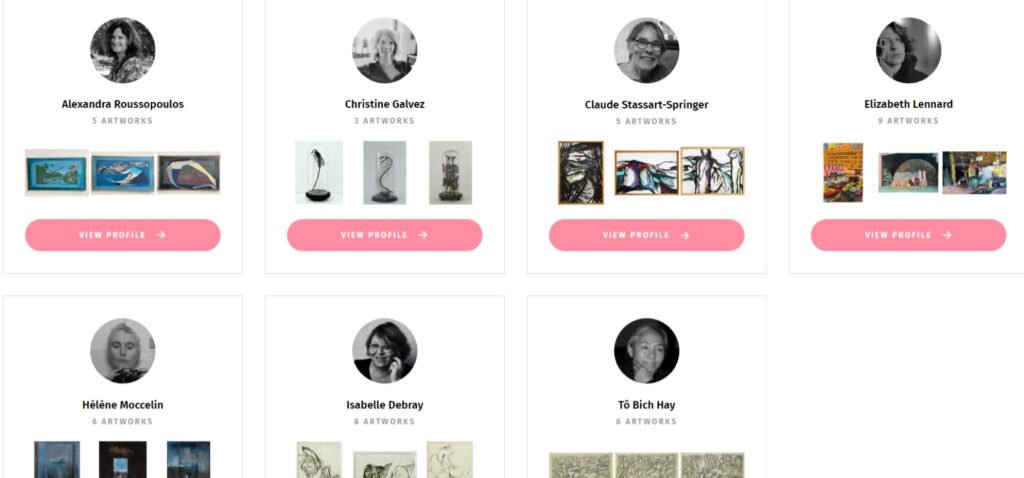Click Elizabeth Lennard's first colorful artwork thumbnail
Screen dimensions: 1024x478
click(x=843, y=172)
